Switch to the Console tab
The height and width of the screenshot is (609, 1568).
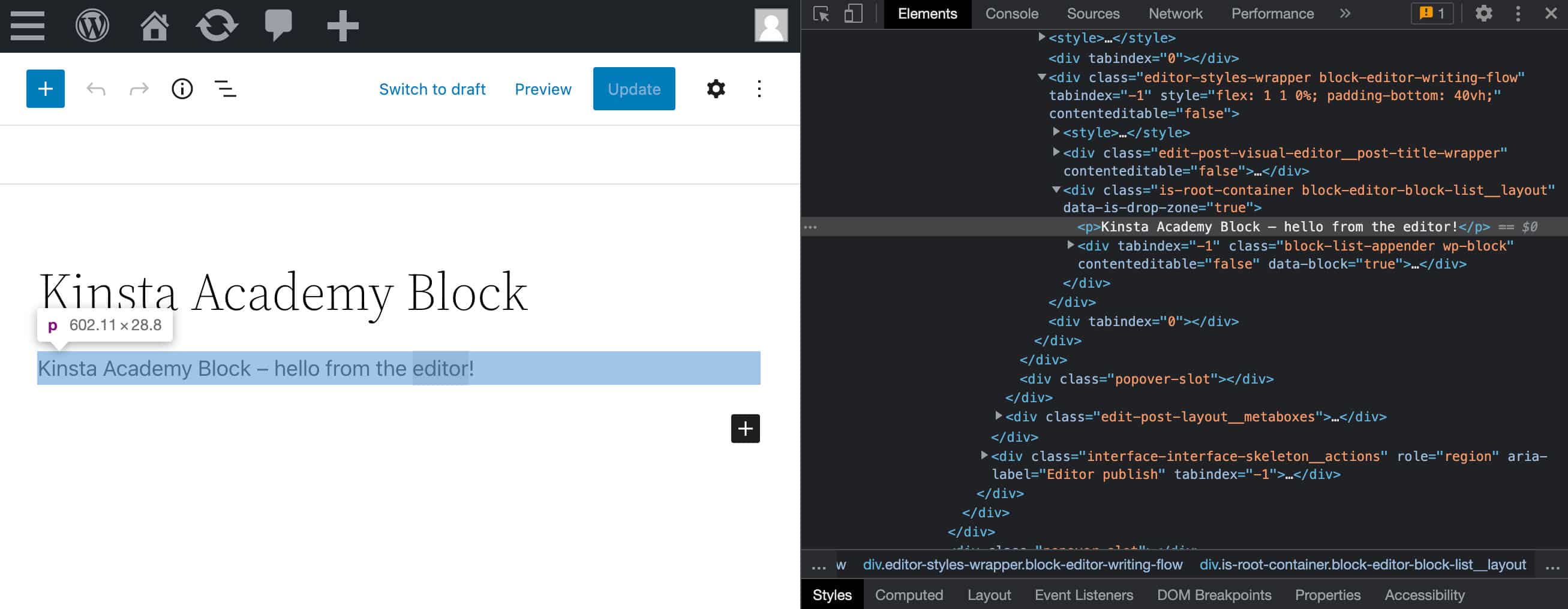(x=1012, y=14)
